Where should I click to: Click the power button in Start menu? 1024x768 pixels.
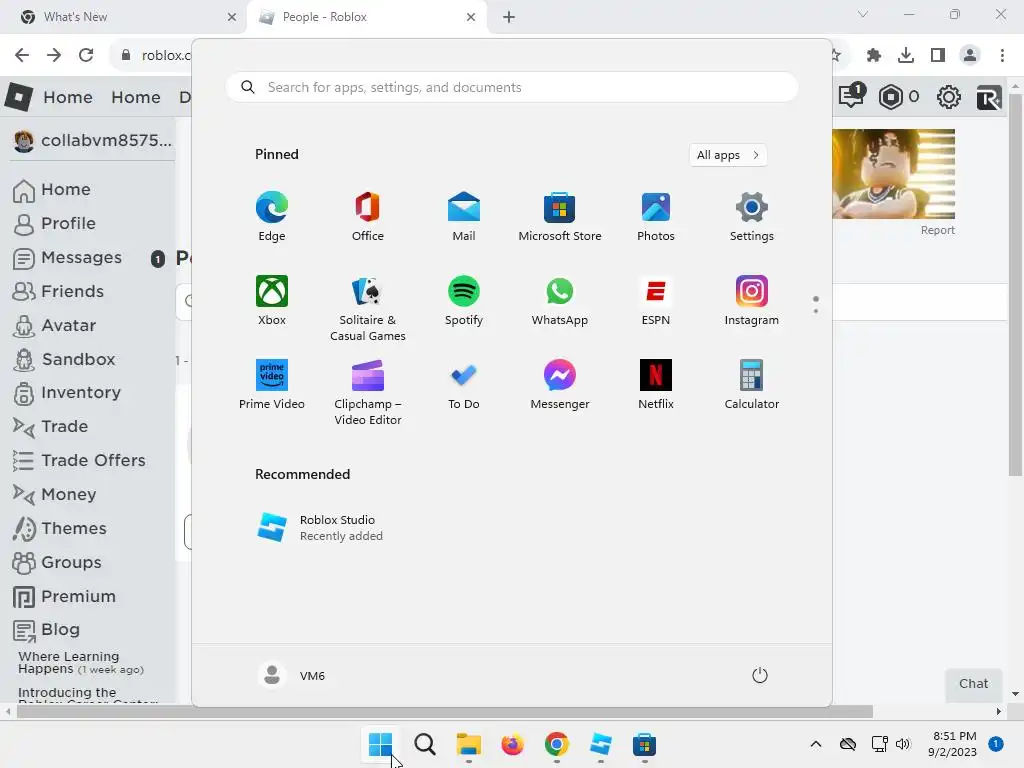click(x=760, y=675)
